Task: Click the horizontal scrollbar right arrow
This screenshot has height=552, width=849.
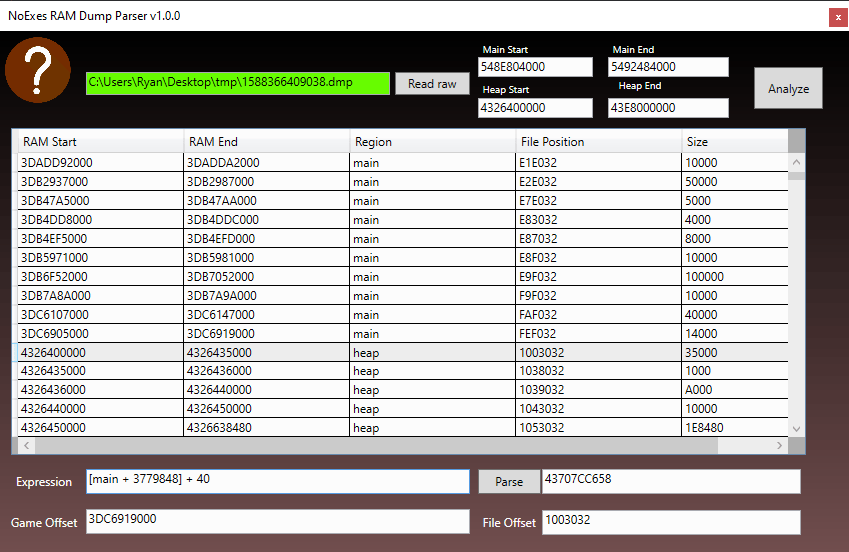Action: 782,445
